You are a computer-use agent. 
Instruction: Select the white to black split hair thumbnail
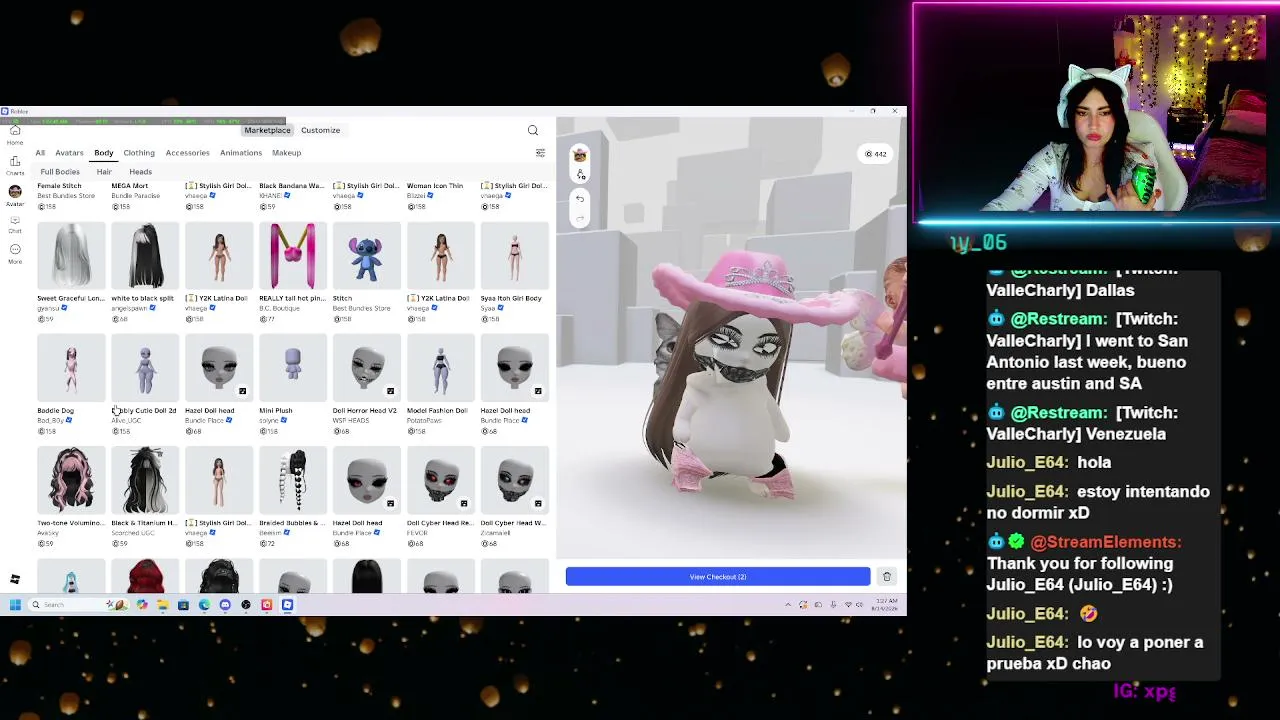(x=145, y=256)
